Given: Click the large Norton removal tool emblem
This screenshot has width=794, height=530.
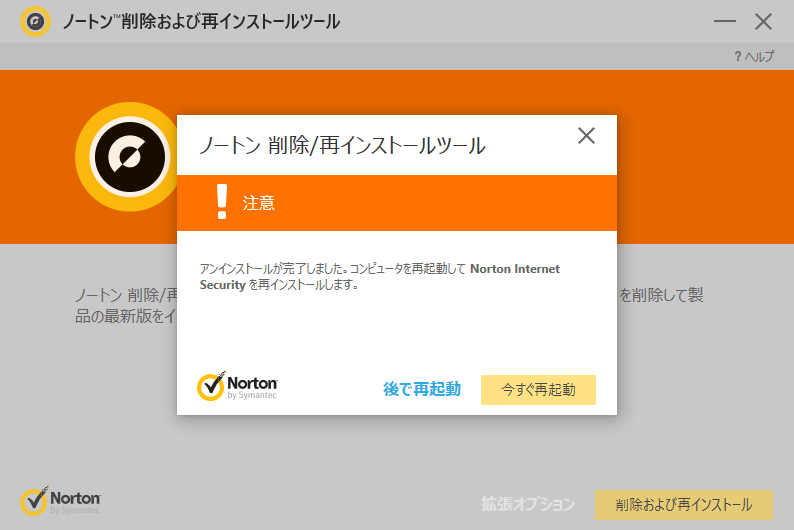Looking at the screenshot, I should pos(129,157).
